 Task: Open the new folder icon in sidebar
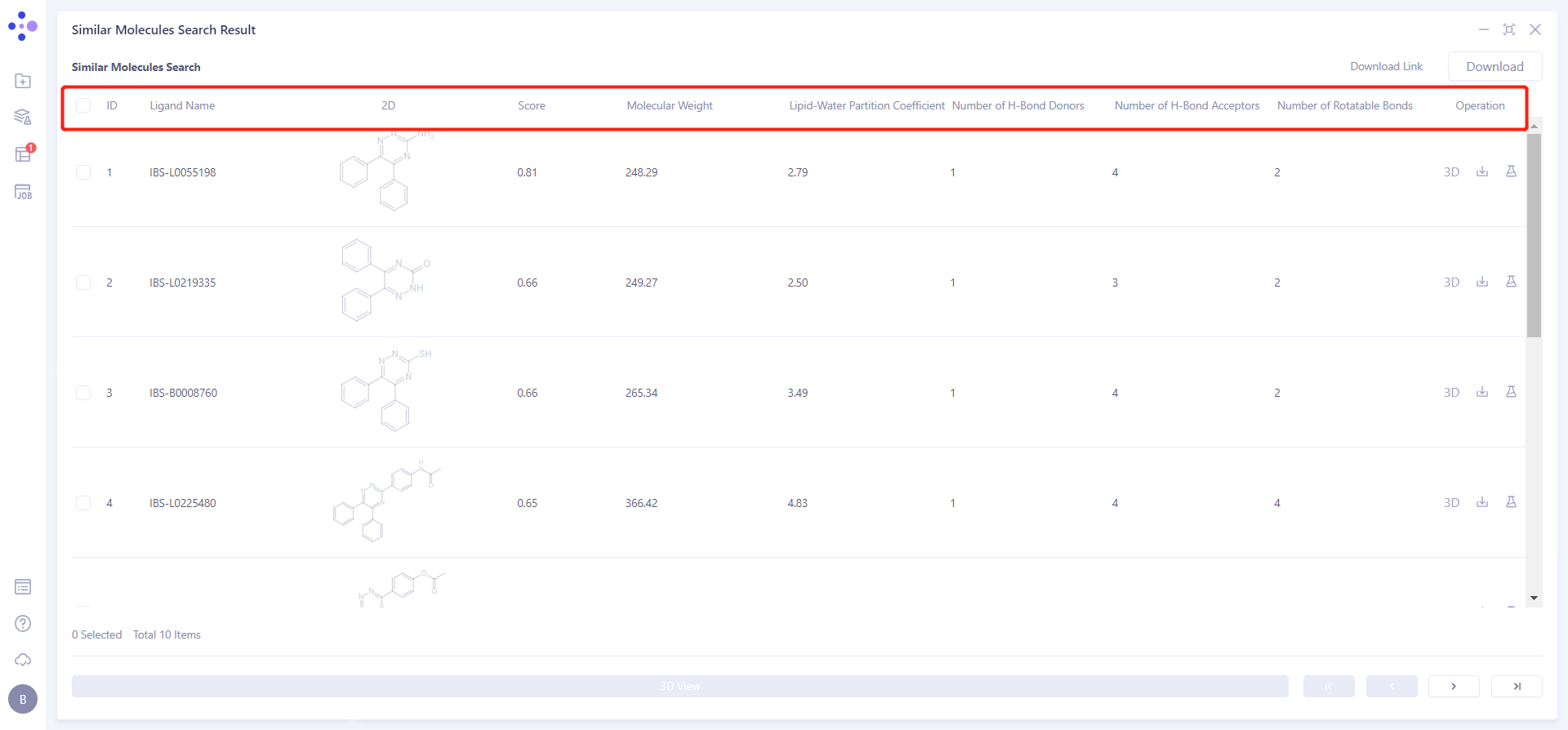(x=23, y=81)
